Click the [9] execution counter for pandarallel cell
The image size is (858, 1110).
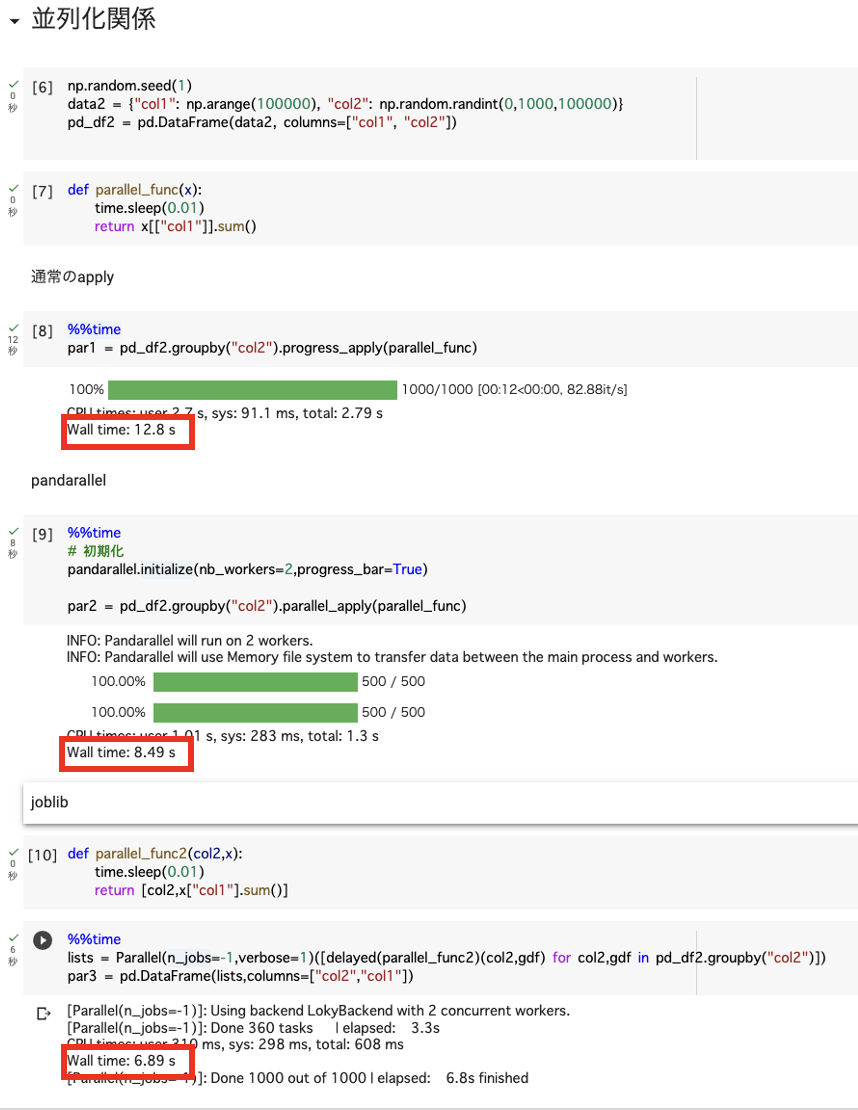(42, 534)
